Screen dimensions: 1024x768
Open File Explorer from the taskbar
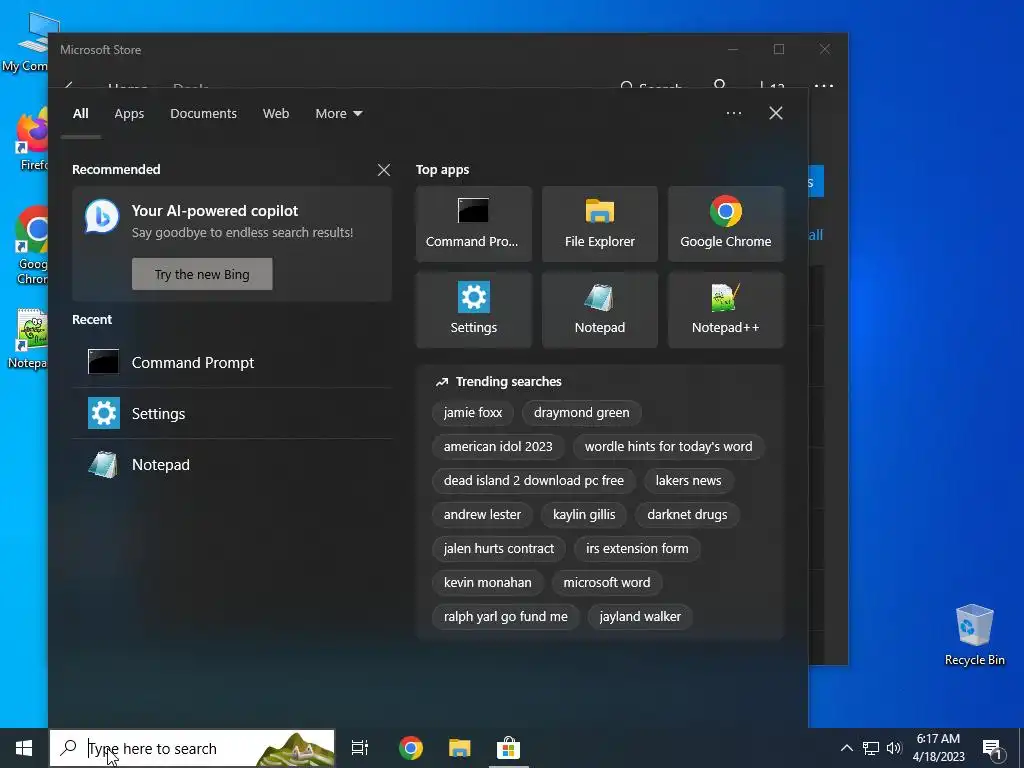click(460, 748)
